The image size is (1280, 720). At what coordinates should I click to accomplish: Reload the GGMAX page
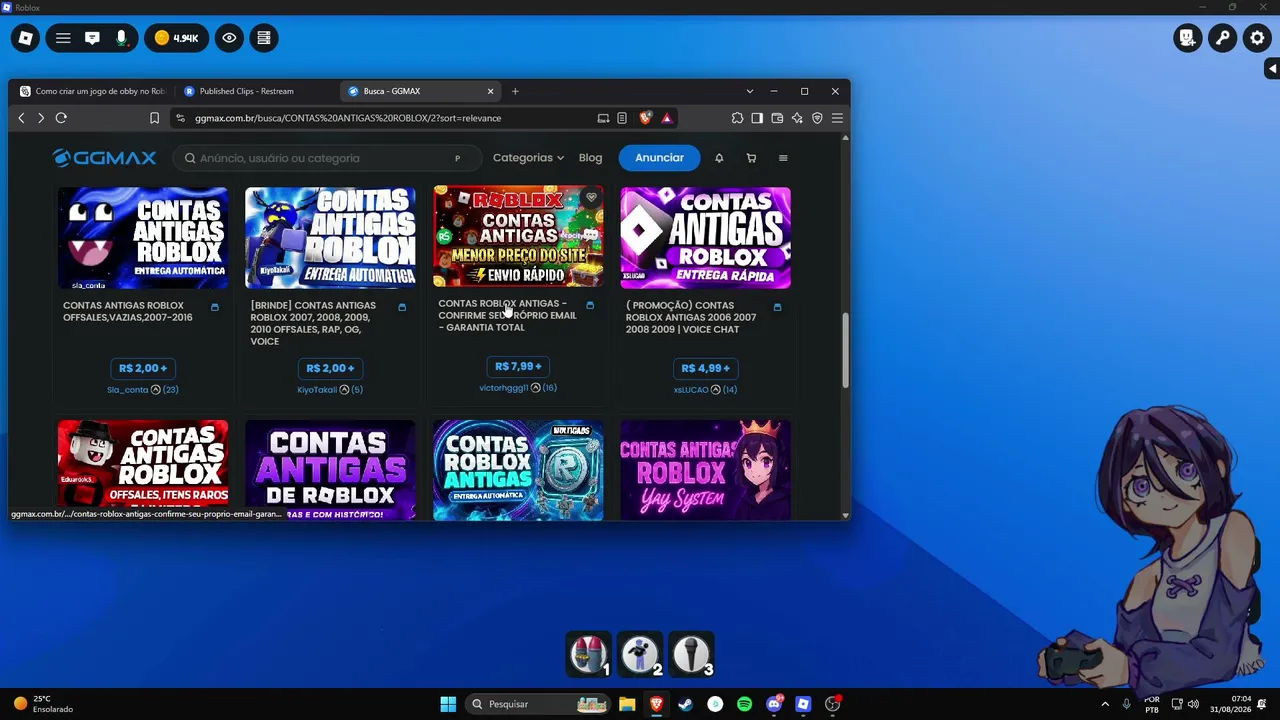(61, 118)
